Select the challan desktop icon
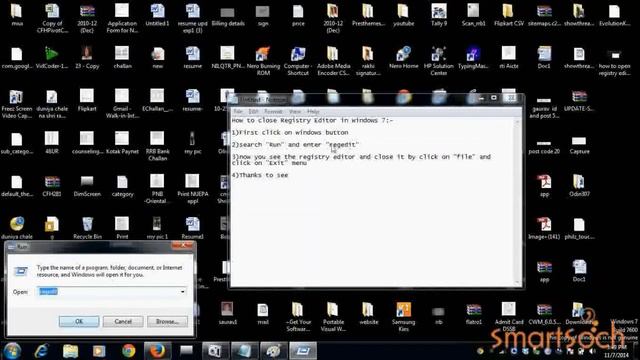 pos(122,58)
